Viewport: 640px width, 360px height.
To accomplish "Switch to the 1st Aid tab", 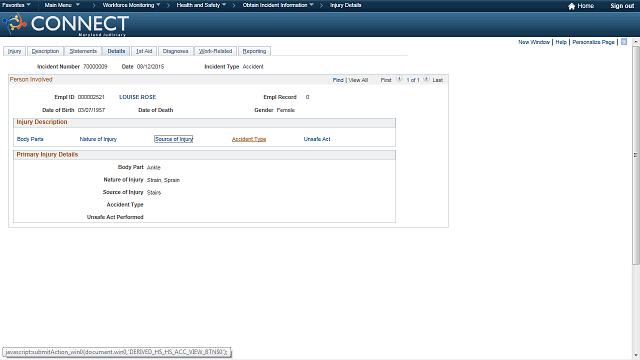I will (x=144, y=51).
